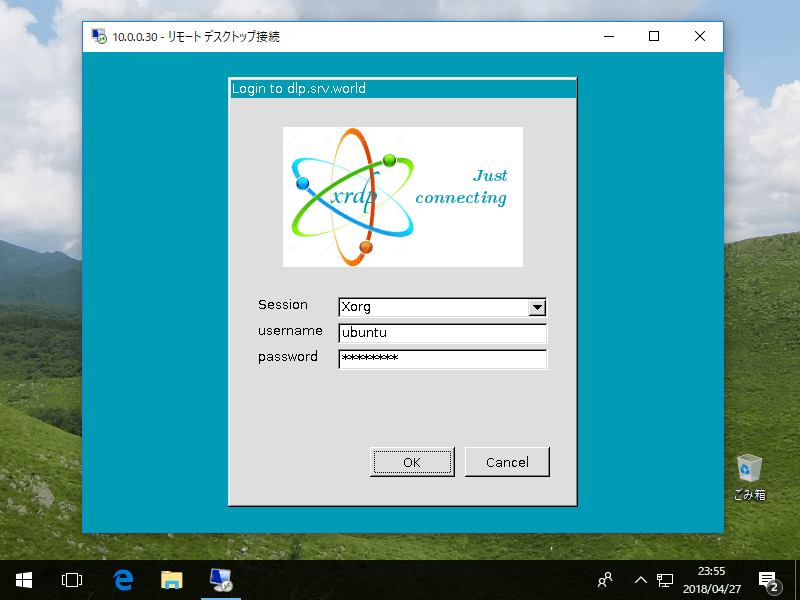Click OK to log in to xrdp
The height and width of the screenshot is (600, 800).
click(x=412, y=462)
